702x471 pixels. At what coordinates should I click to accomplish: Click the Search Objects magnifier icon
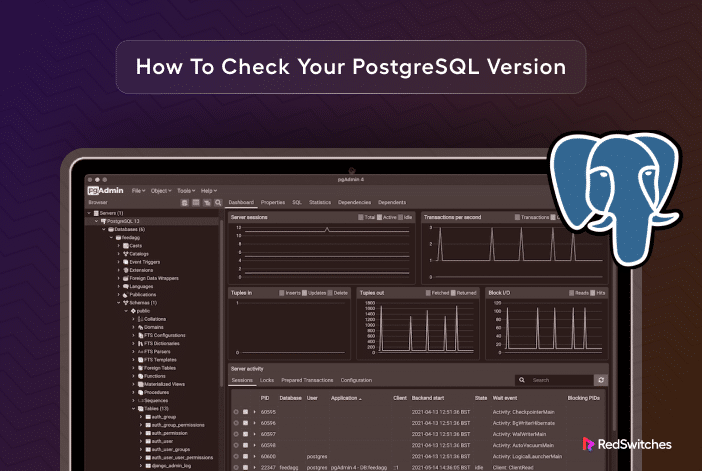(x=218, y=203)
